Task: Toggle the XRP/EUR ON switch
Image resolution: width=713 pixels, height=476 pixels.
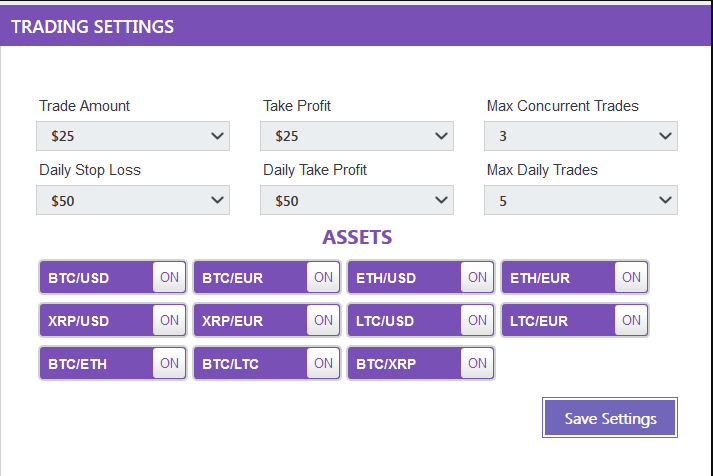Action: click(323, 321)
